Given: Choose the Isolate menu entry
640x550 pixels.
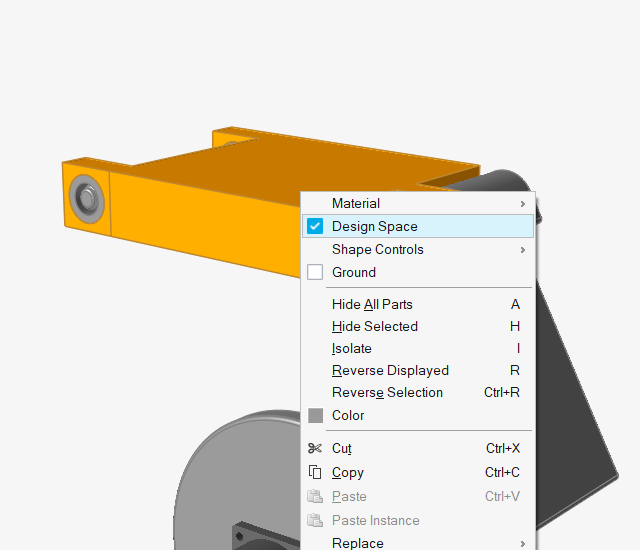Looking at the screenshot, I should coord(352,348).
